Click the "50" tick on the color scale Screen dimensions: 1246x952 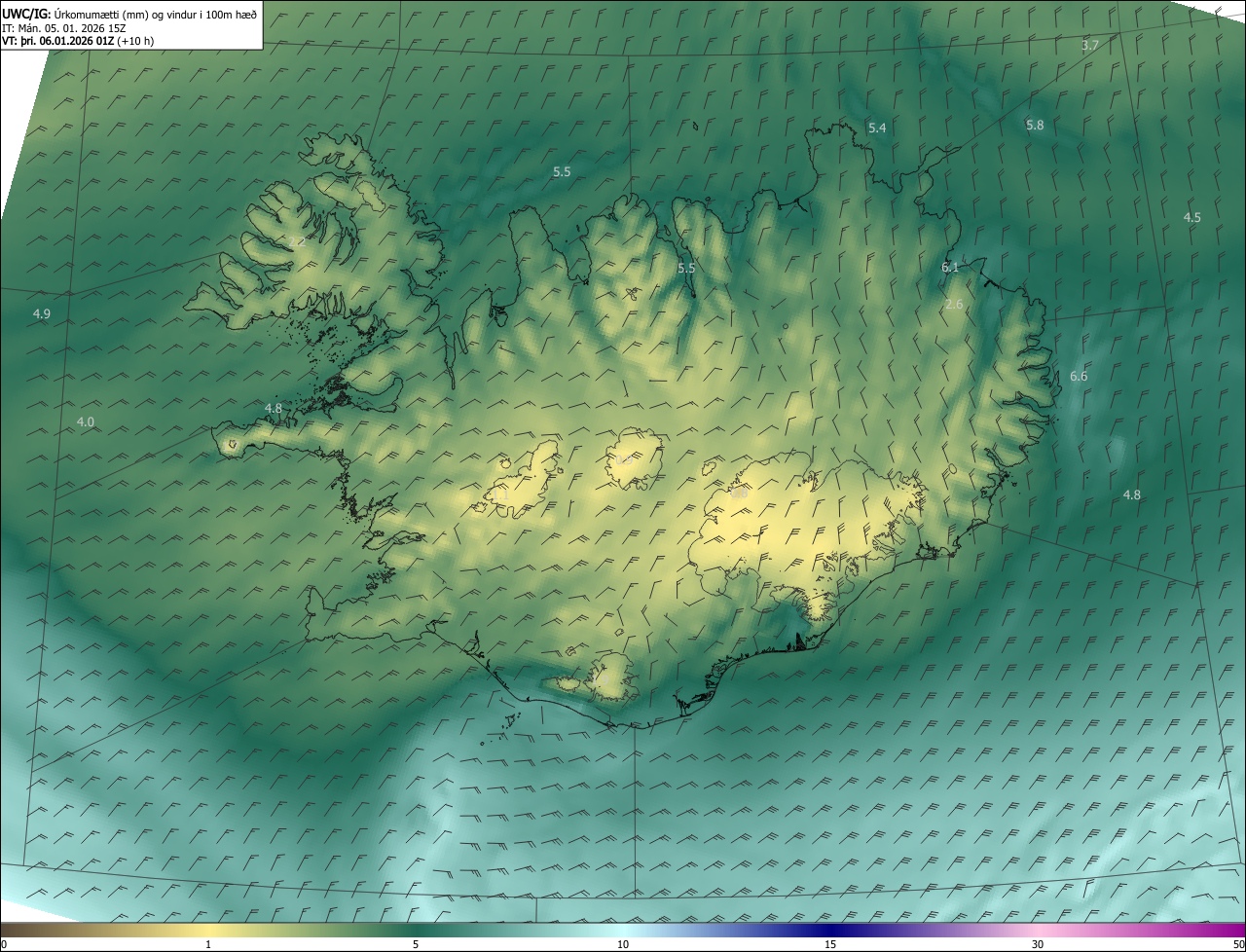tap(1238, 944)
